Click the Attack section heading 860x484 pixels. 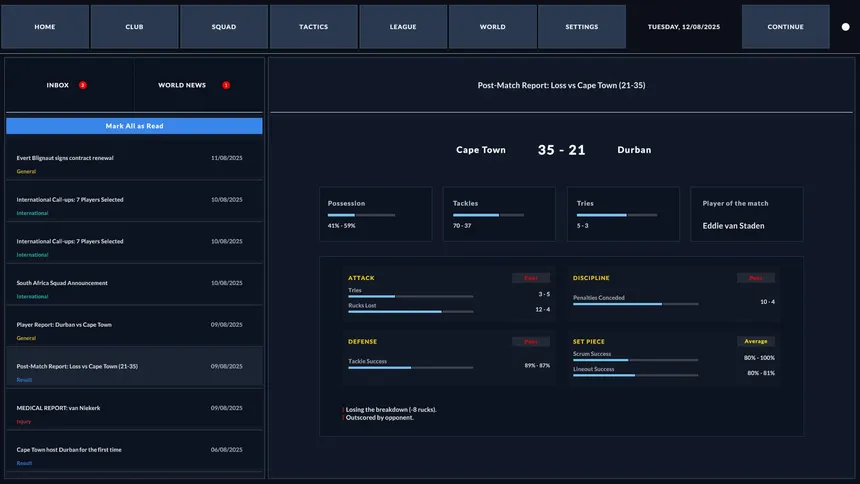[361, 278]
